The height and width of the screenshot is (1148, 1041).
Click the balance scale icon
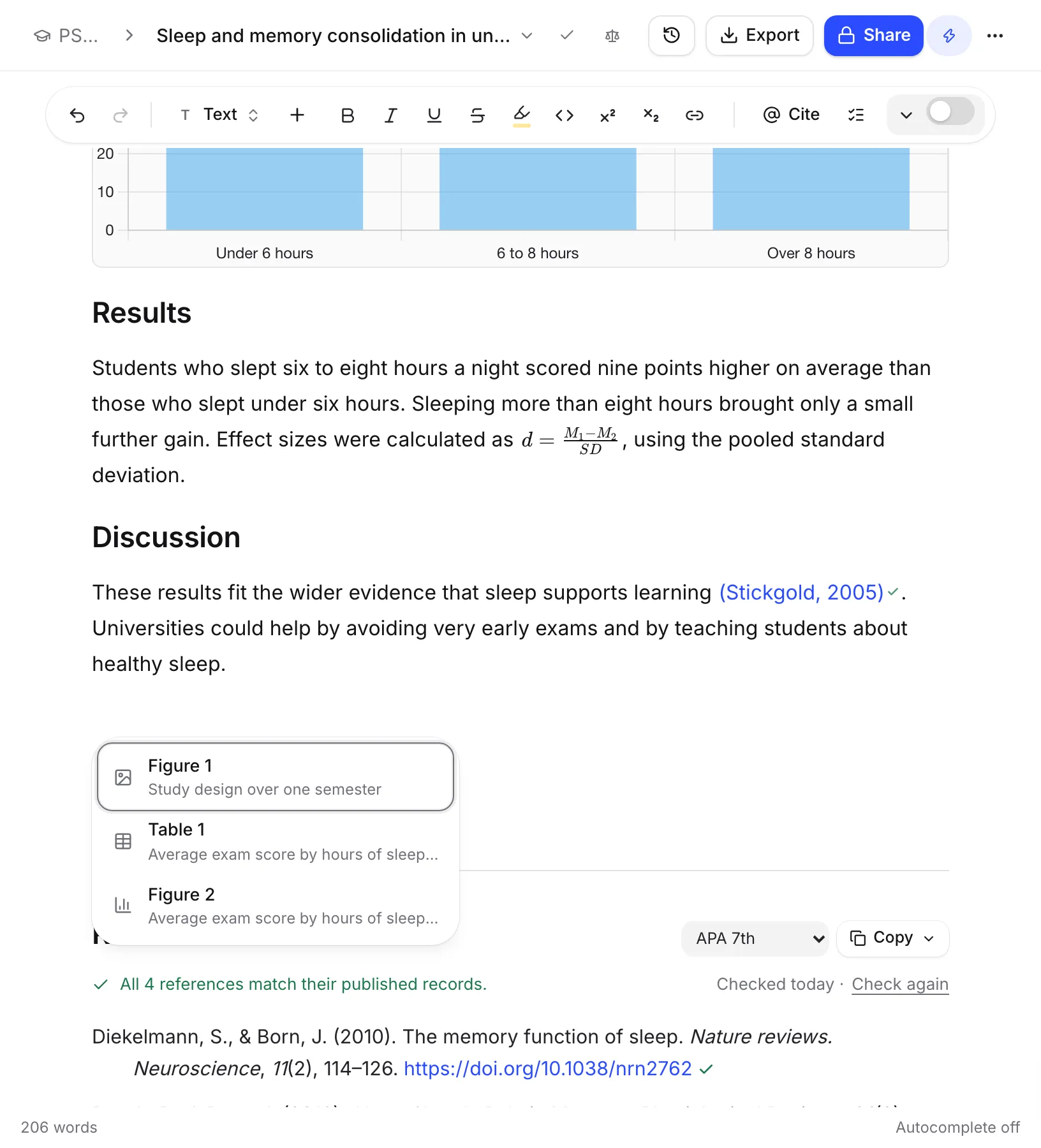[612, 36]
